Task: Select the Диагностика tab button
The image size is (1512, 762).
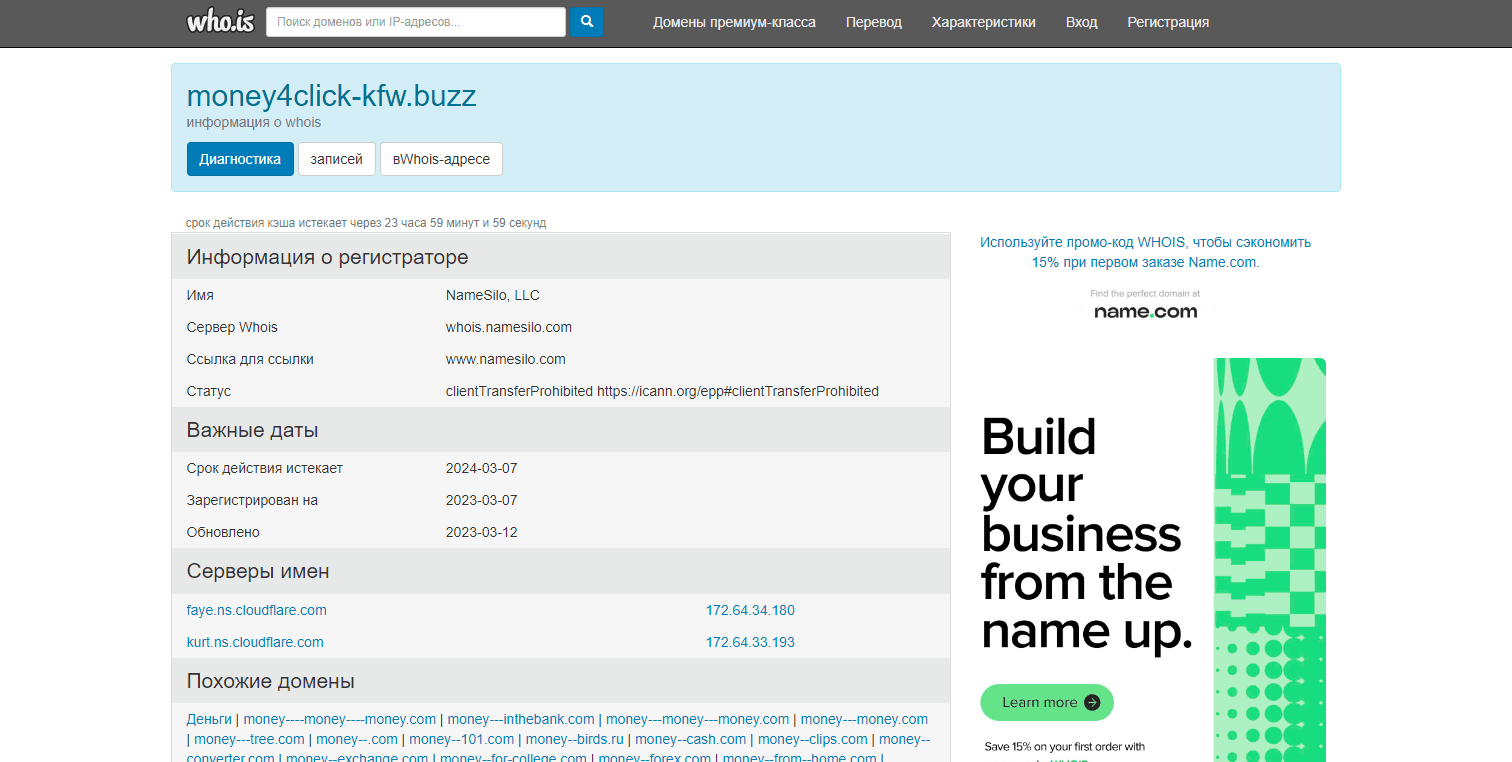Action: 240,159
